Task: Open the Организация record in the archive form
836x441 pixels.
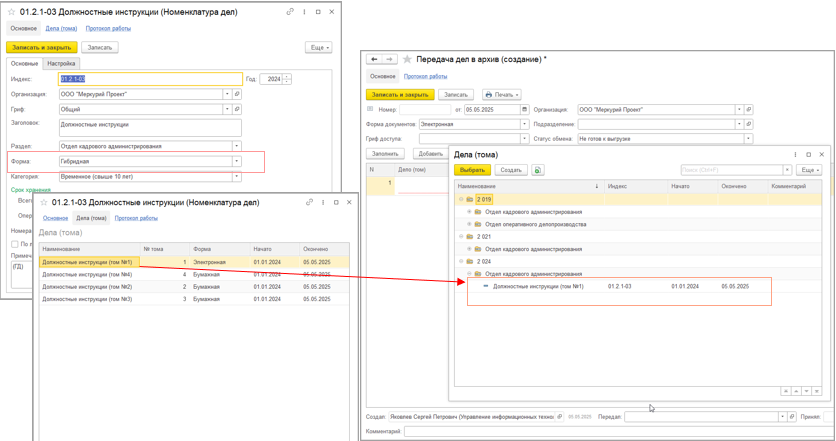Action: pos(749,110)
